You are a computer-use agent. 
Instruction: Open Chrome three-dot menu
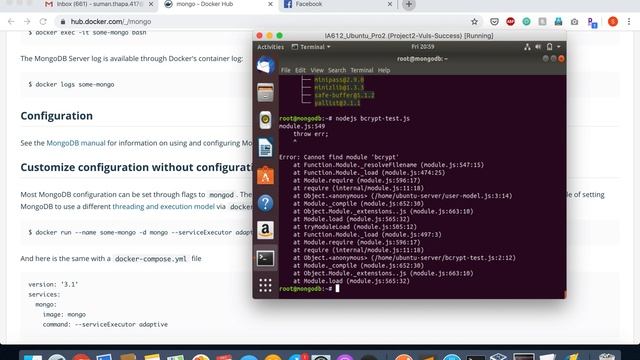tap(629, 22)
